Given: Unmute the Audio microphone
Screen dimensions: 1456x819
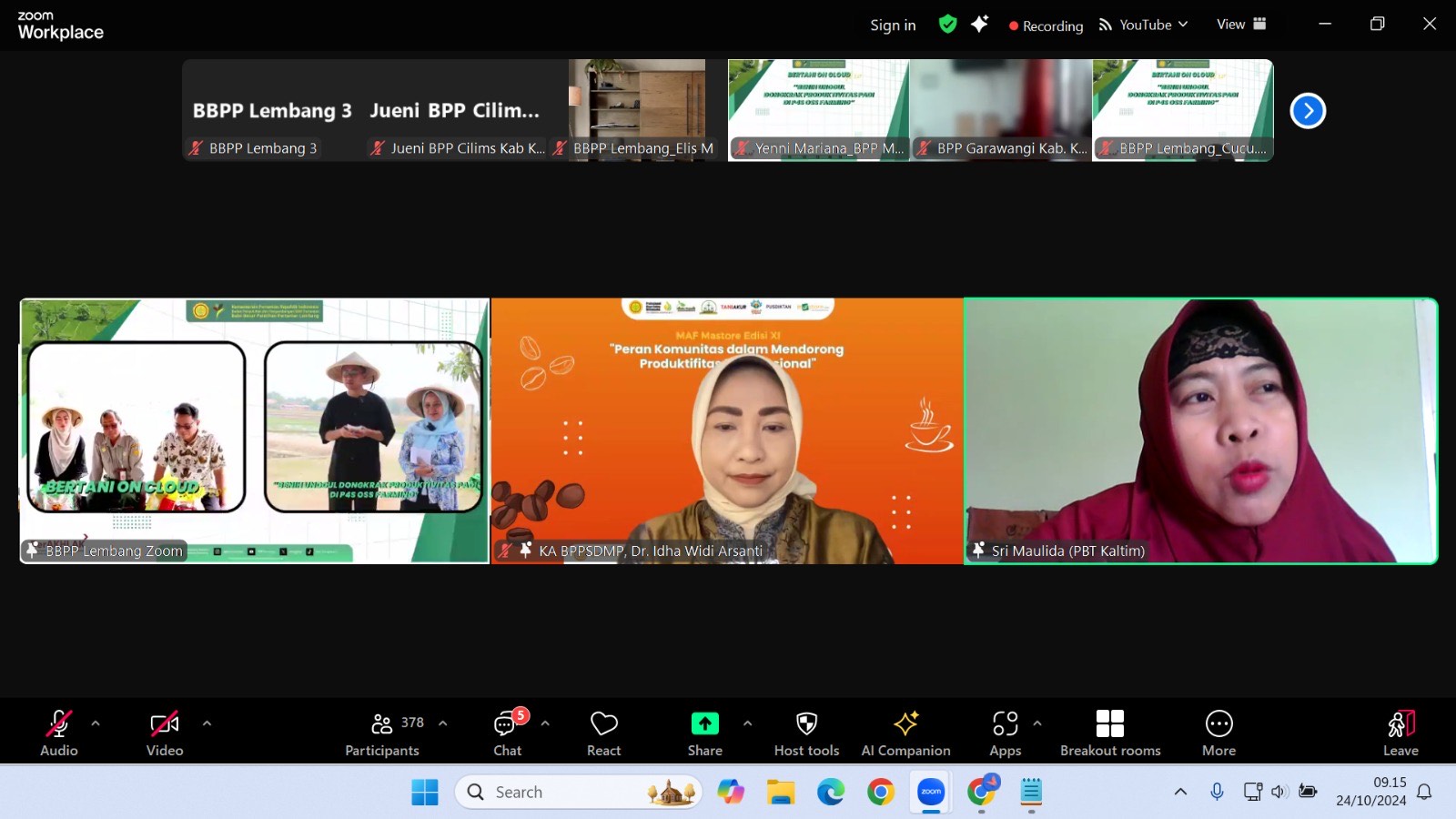Looking at the screenshot, I should click(59, 733).
